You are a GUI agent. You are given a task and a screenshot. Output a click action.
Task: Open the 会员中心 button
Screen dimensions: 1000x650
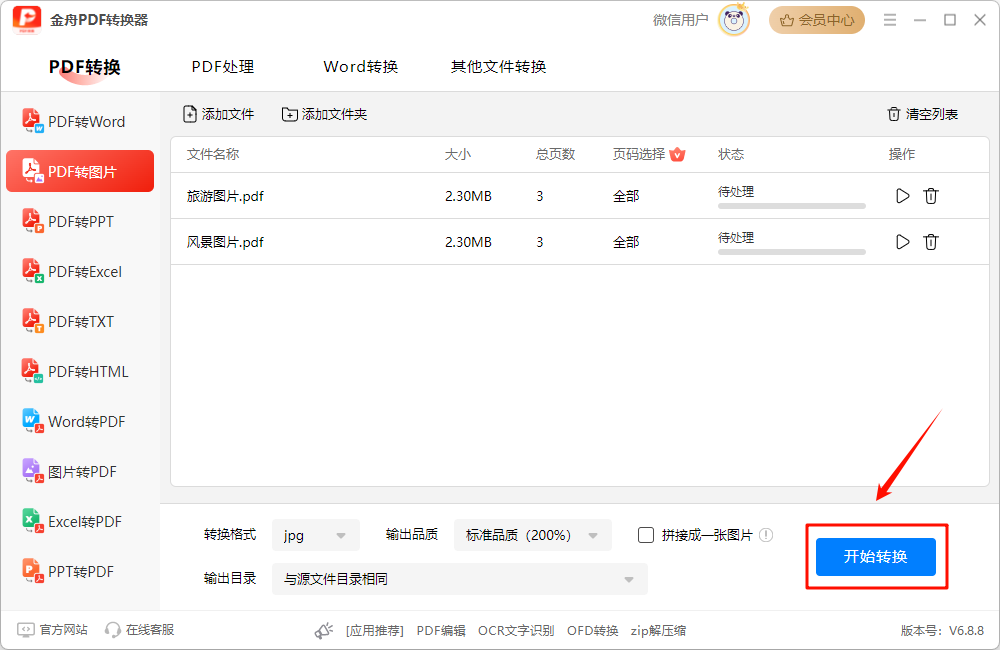[816, 20]
